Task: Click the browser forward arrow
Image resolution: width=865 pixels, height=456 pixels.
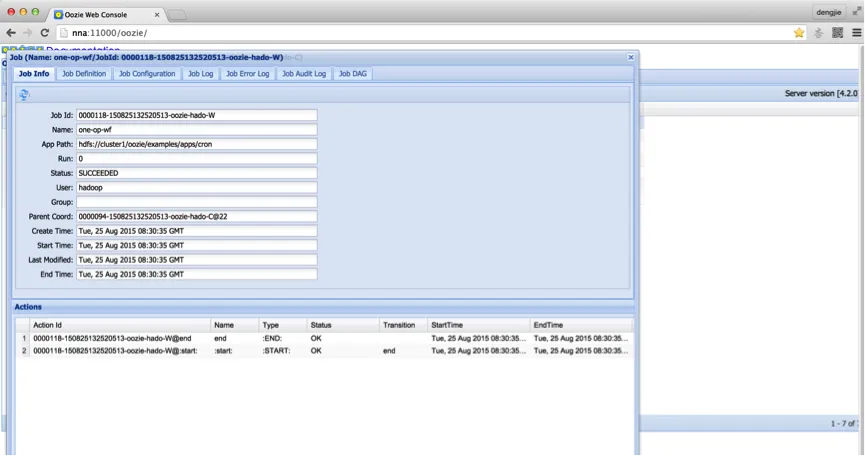Action: (28, 33)
